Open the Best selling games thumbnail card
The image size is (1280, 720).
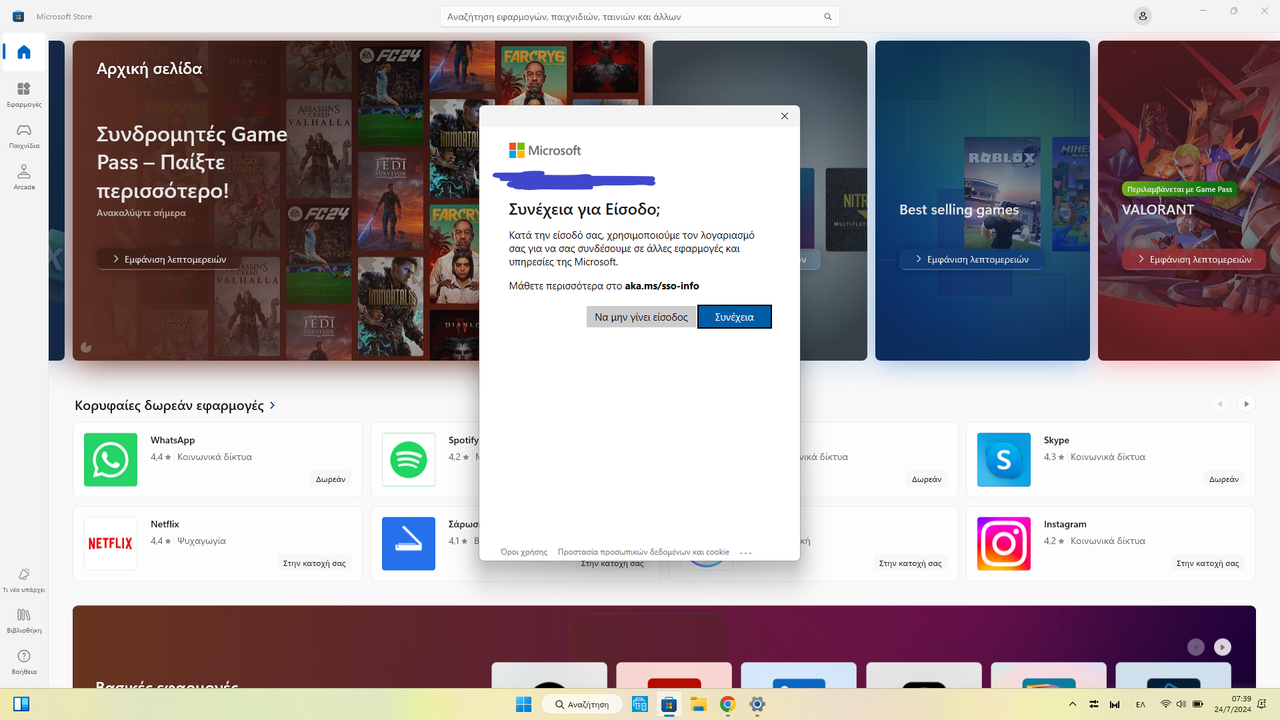click(982, 201)
